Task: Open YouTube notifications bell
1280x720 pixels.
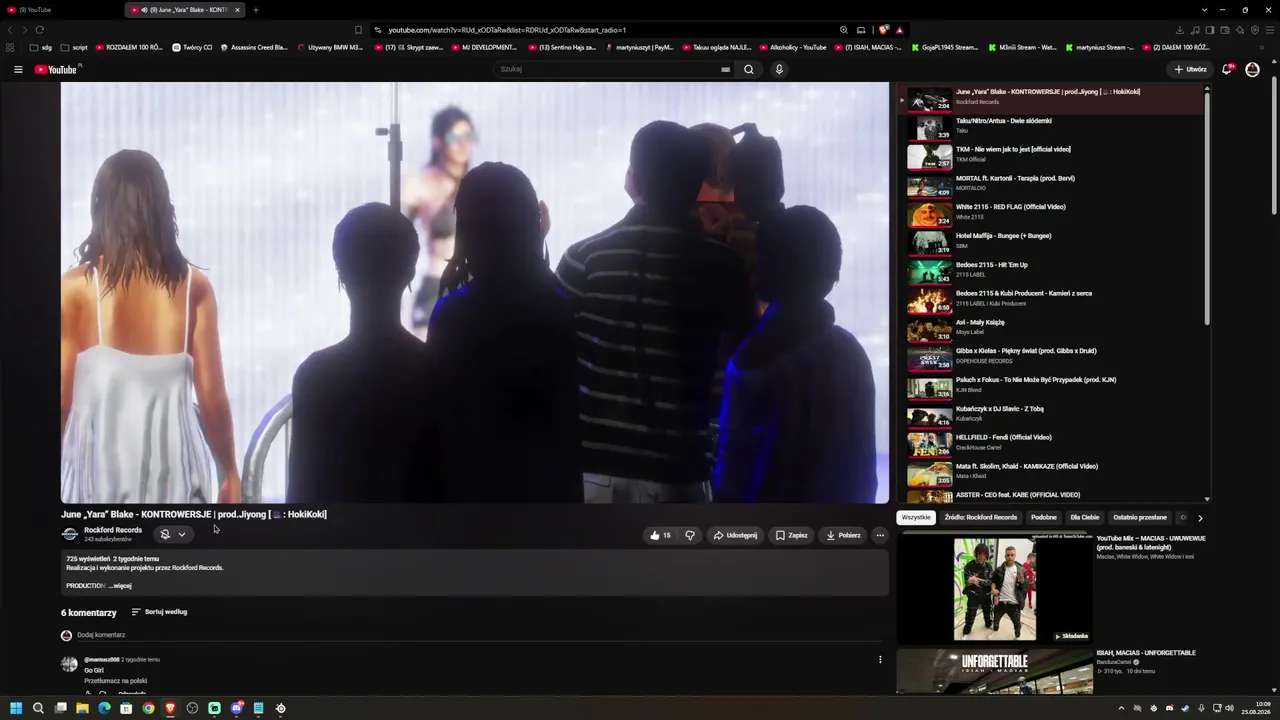Action: [x=1227, y=69]
